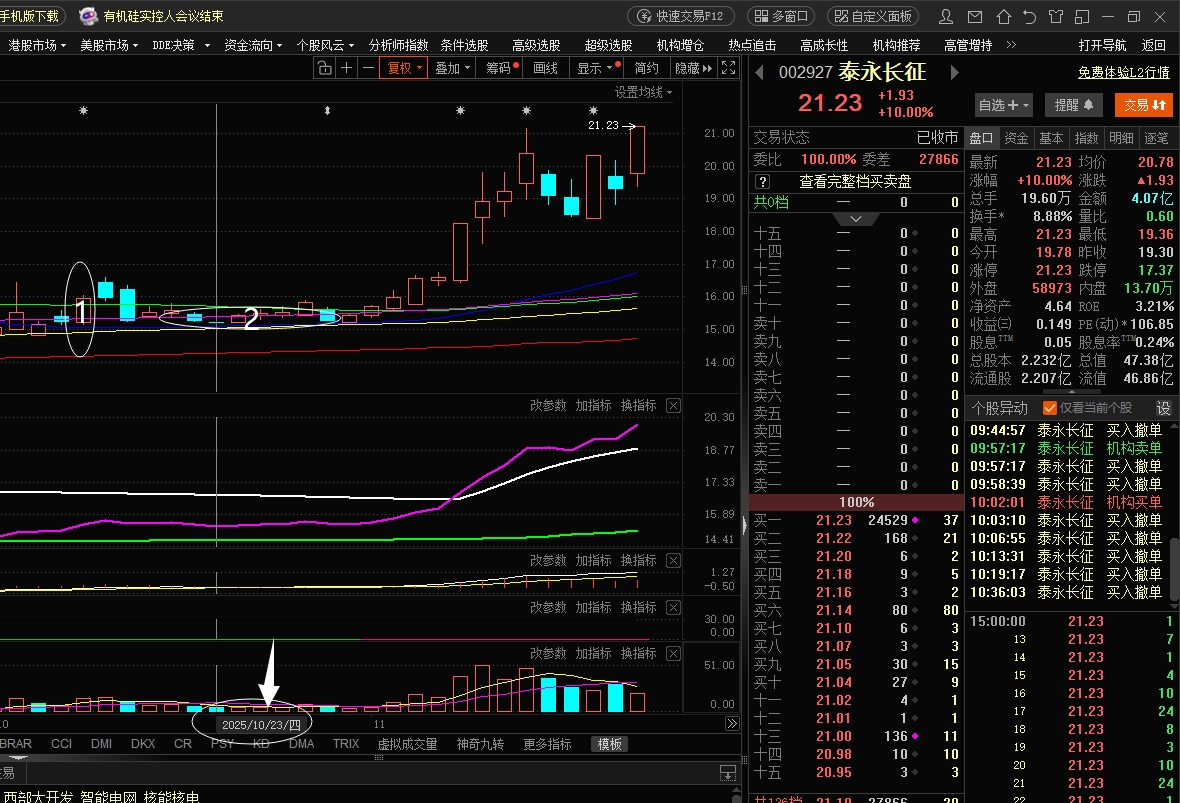The width and height of the screenshot is (1180, 803).
Task: Select 神奇九转 indicator tab
Action: pyautogui.click(x=479, y=744)
